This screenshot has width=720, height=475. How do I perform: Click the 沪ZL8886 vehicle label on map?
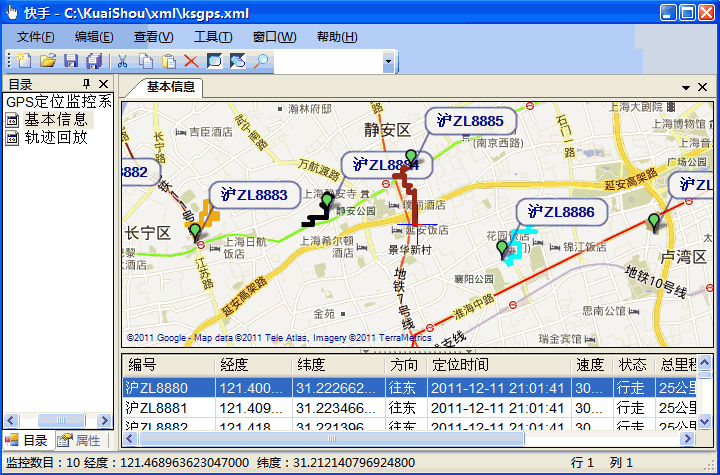(x=561, y=212)
